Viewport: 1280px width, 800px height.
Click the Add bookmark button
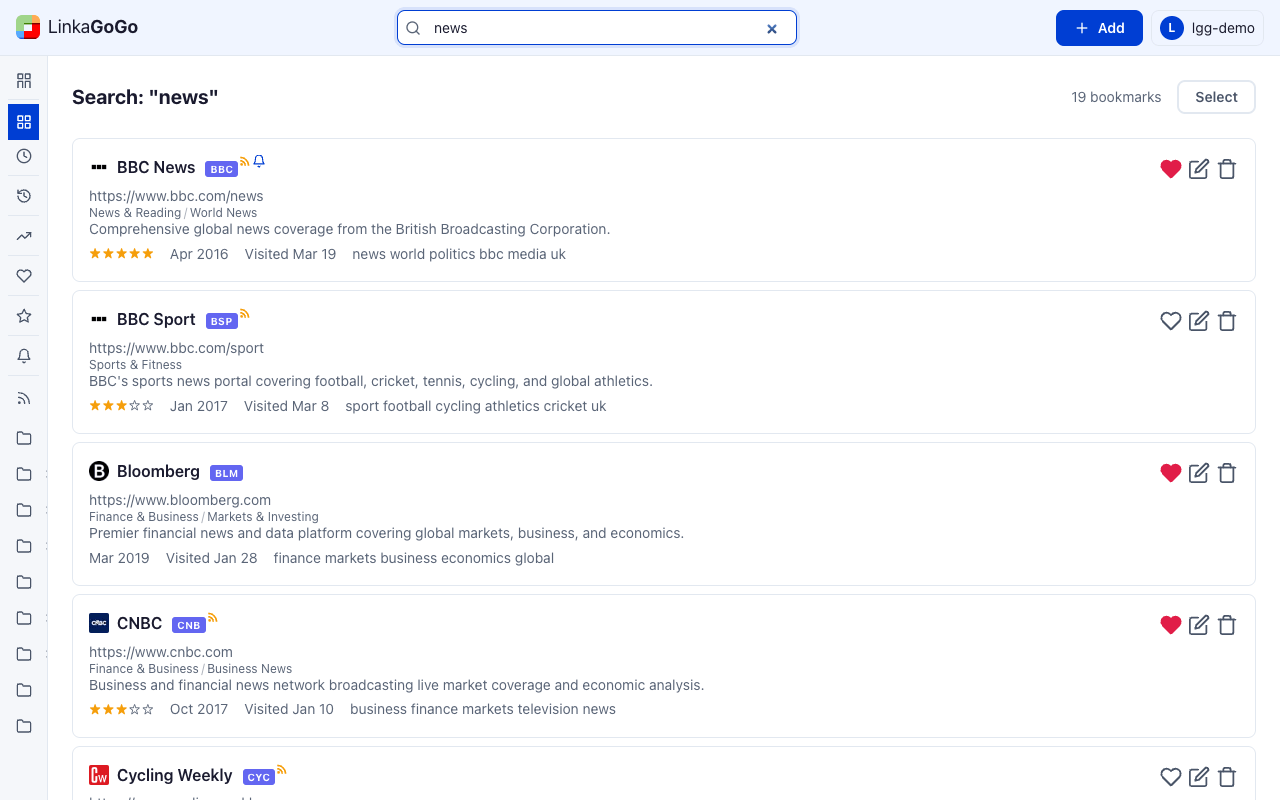click(1099, 28)
